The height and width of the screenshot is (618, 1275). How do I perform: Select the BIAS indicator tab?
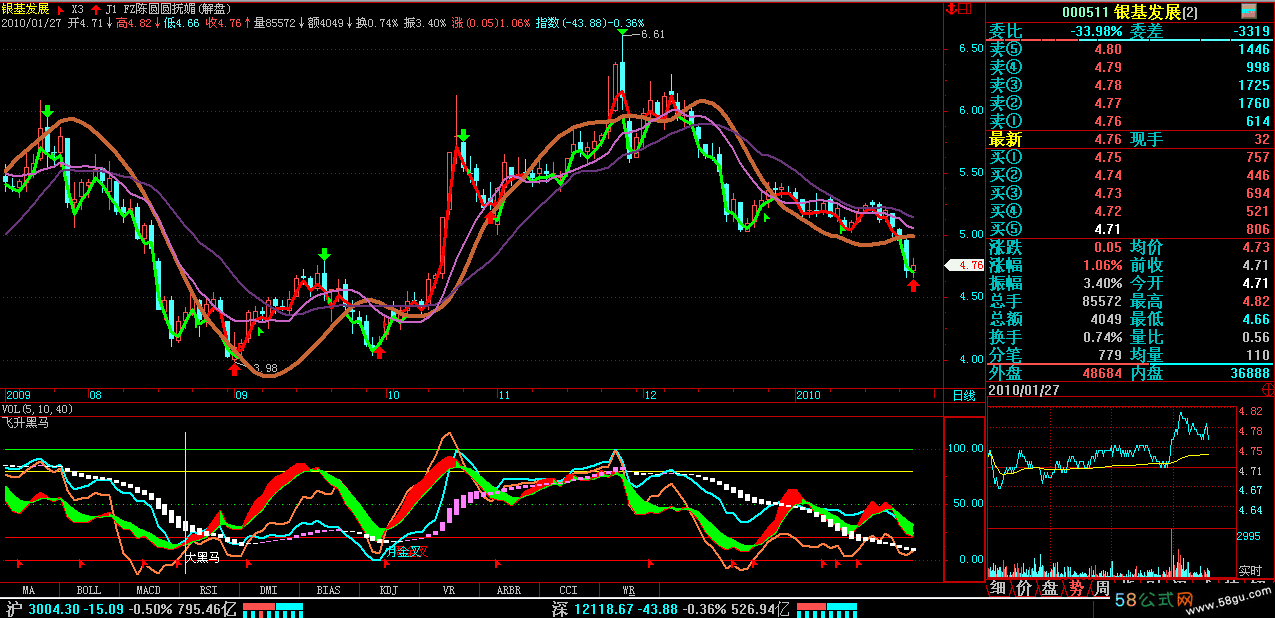point(328,590)
